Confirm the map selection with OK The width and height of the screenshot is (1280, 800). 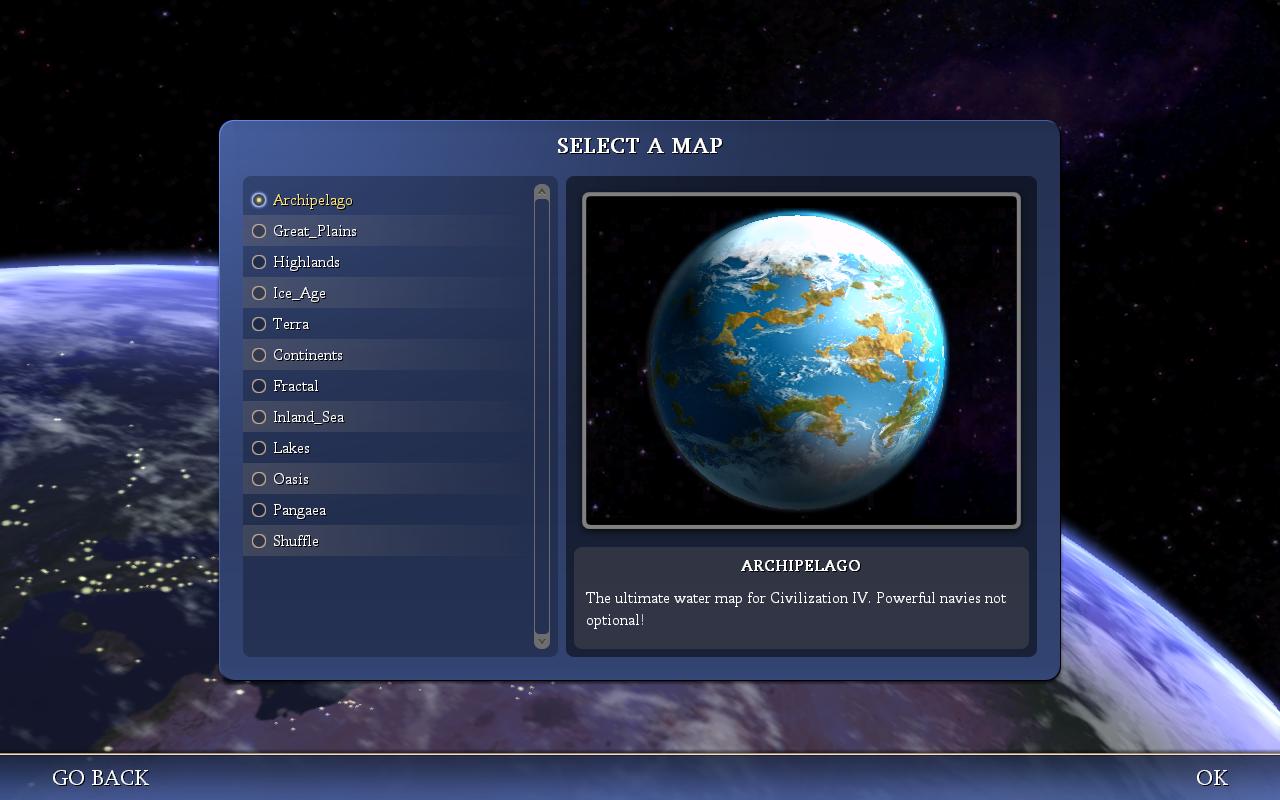click(1212, 778)
